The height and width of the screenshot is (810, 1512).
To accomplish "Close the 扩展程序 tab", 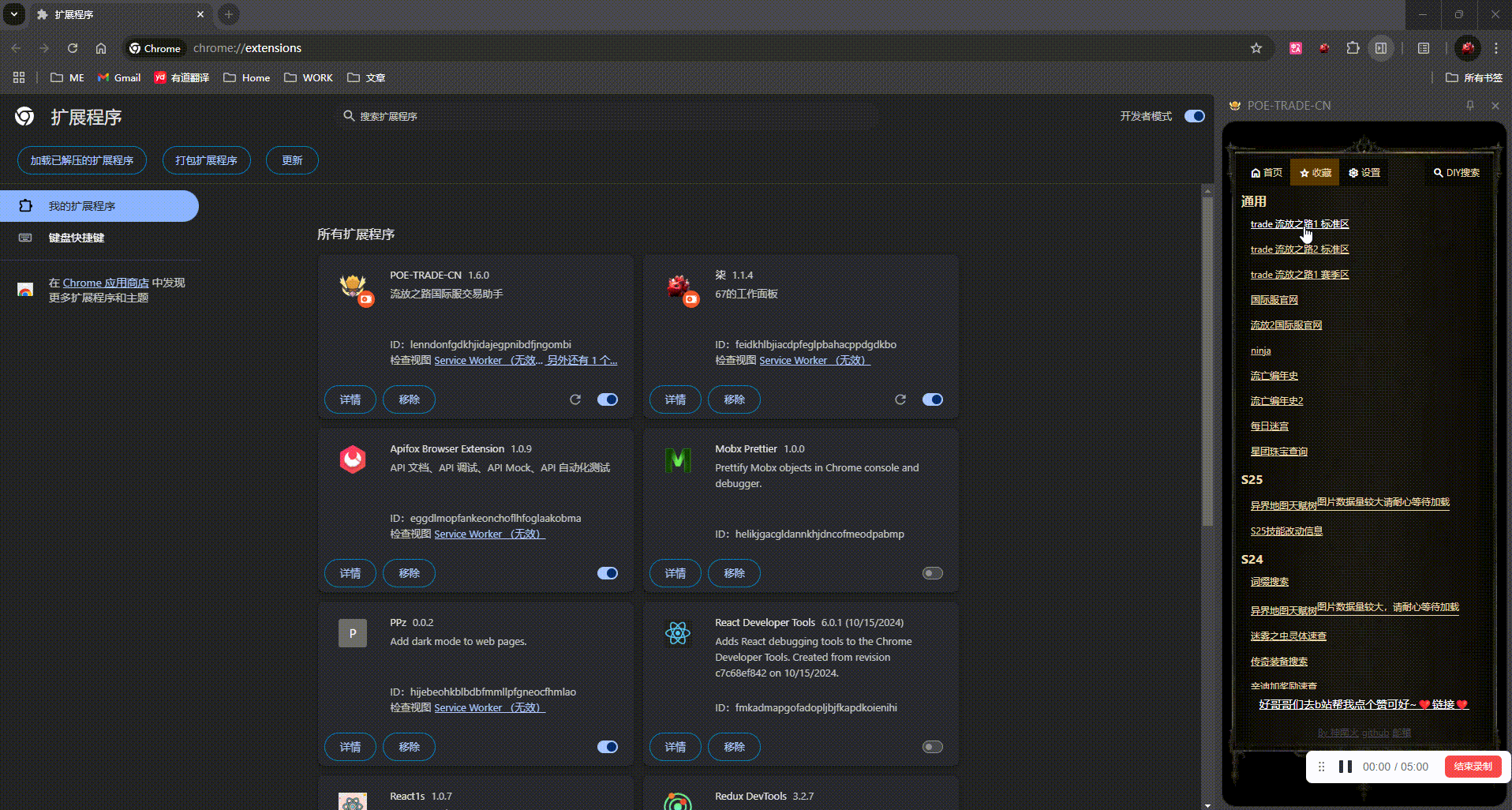I will 200,14.
